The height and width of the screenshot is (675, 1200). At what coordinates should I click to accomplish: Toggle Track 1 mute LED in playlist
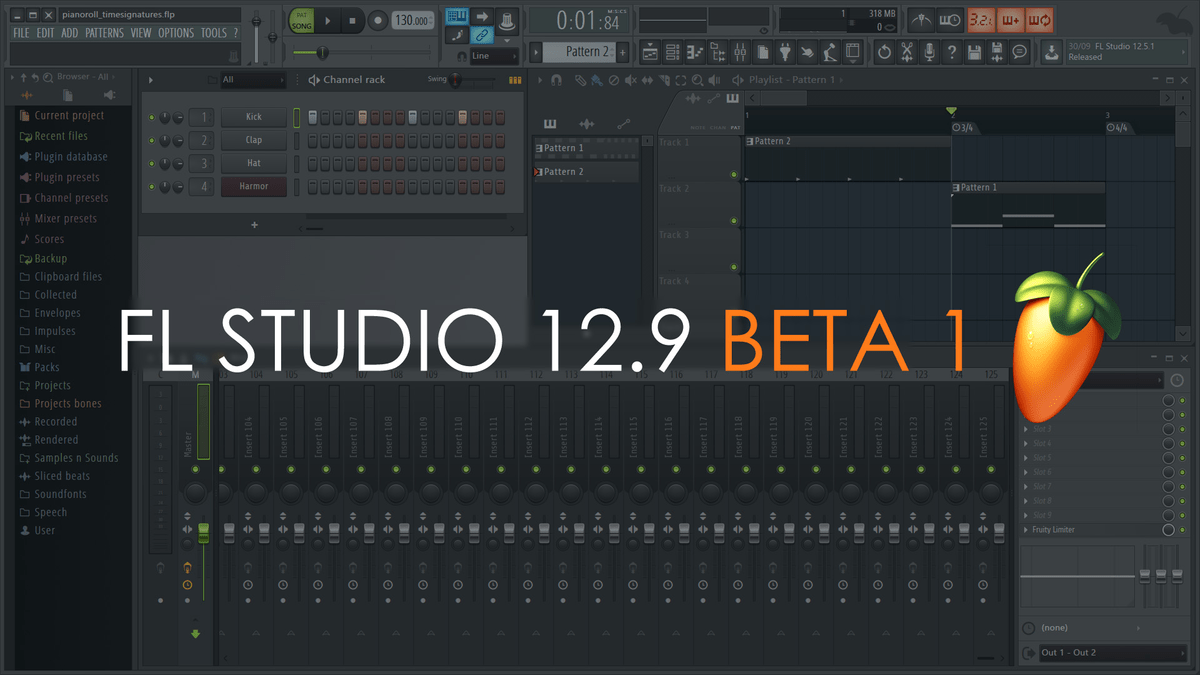coord(734,176)
